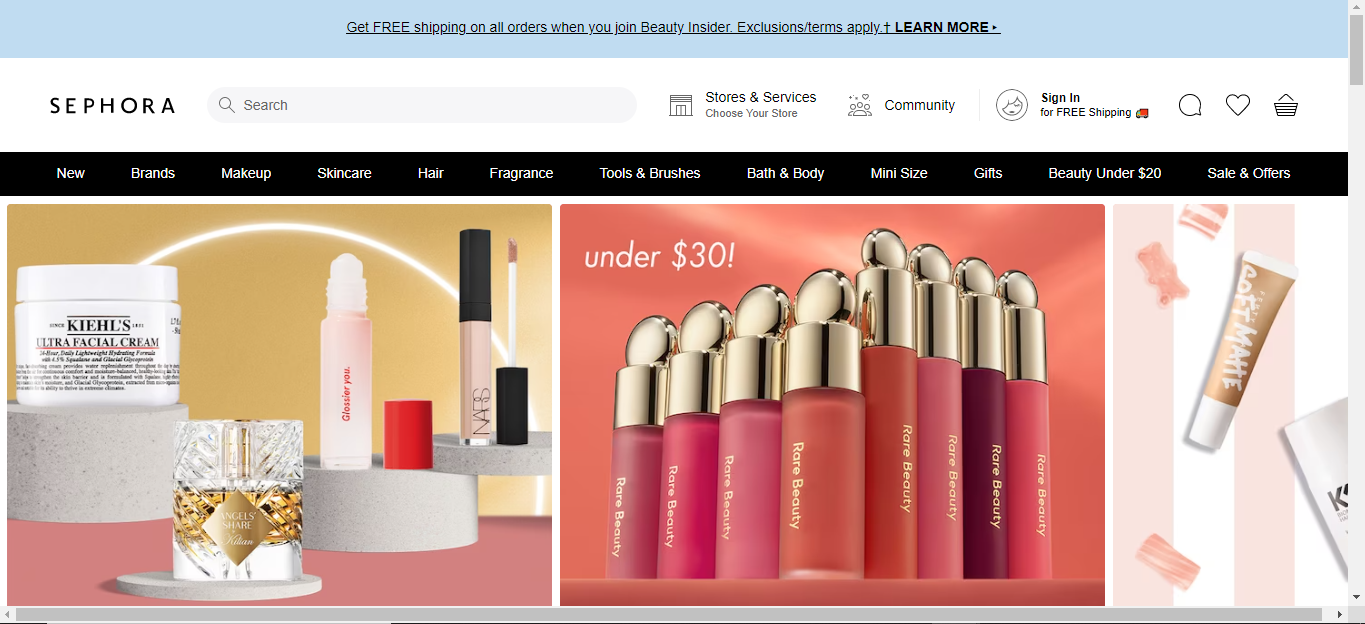Open the Rare Beauty under $30 banner
The height and width of the screenshot is (624, 1365).
coord(832,405)
